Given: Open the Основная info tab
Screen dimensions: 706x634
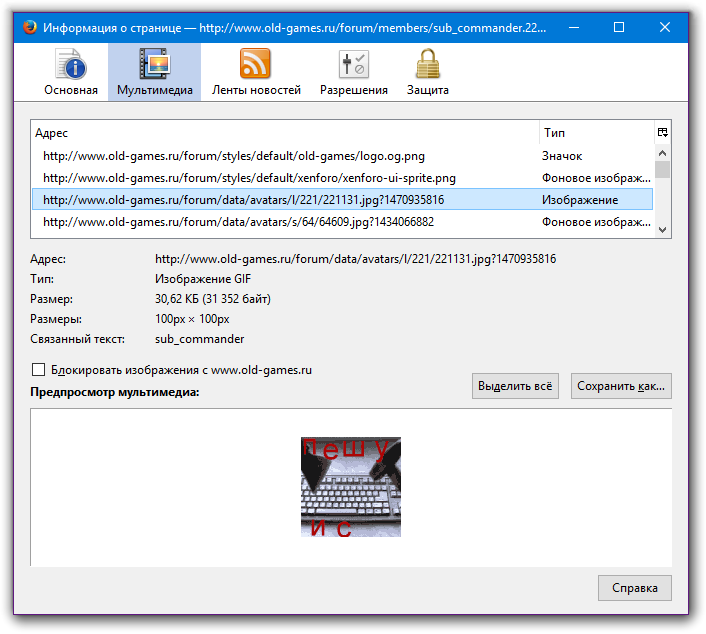Looking at the screenshot, I should 71,72.
